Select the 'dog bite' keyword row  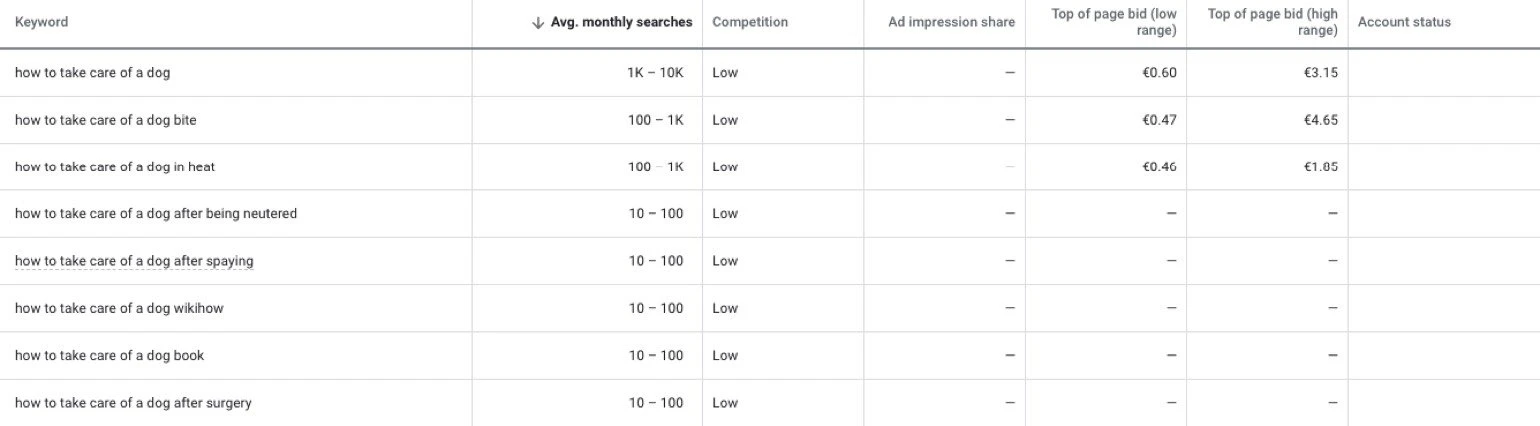[x=105, y=120]
